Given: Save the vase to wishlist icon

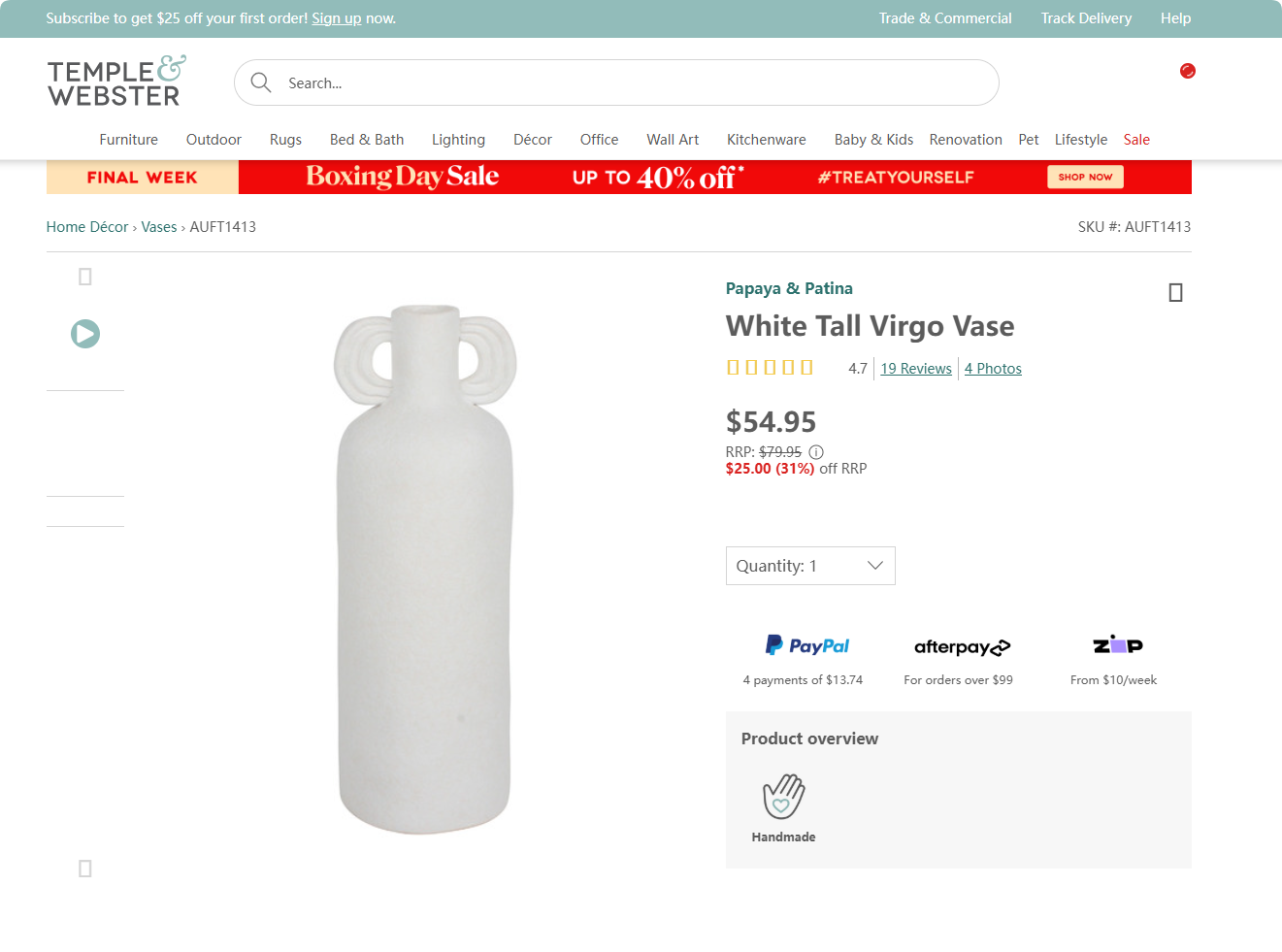Looking at the screenshot, I should [1175, 292].
